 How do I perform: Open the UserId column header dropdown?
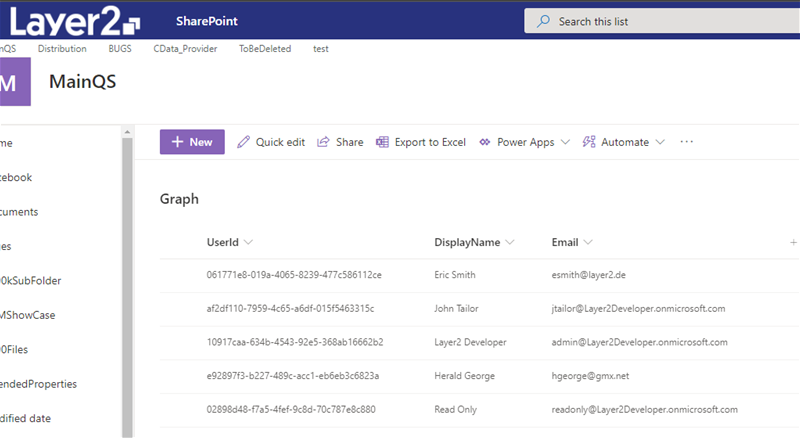(x=249, y=243)
